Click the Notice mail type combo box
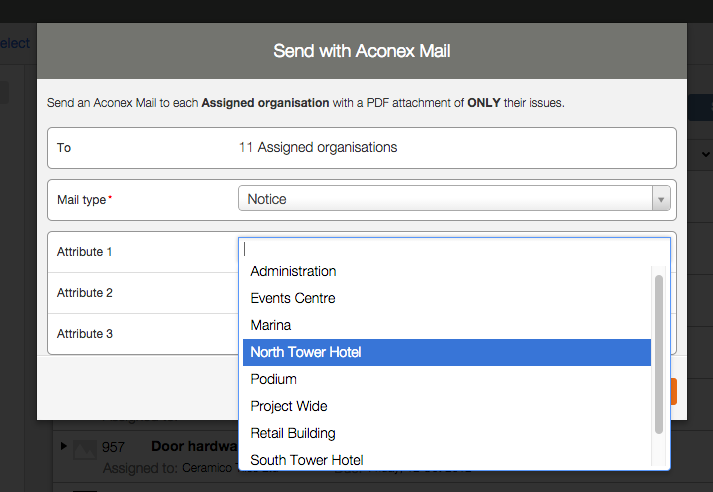 click(454, 199)
